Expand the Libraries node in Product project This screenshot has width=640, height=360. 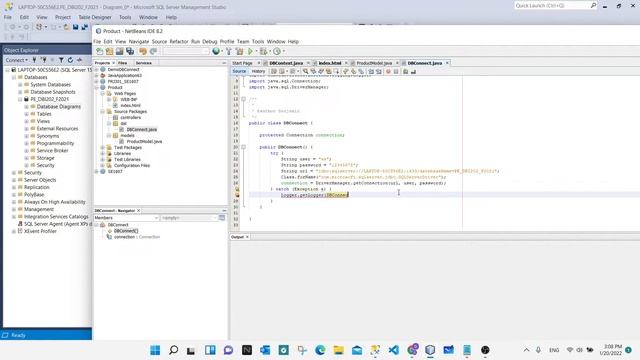pos(103,153)
